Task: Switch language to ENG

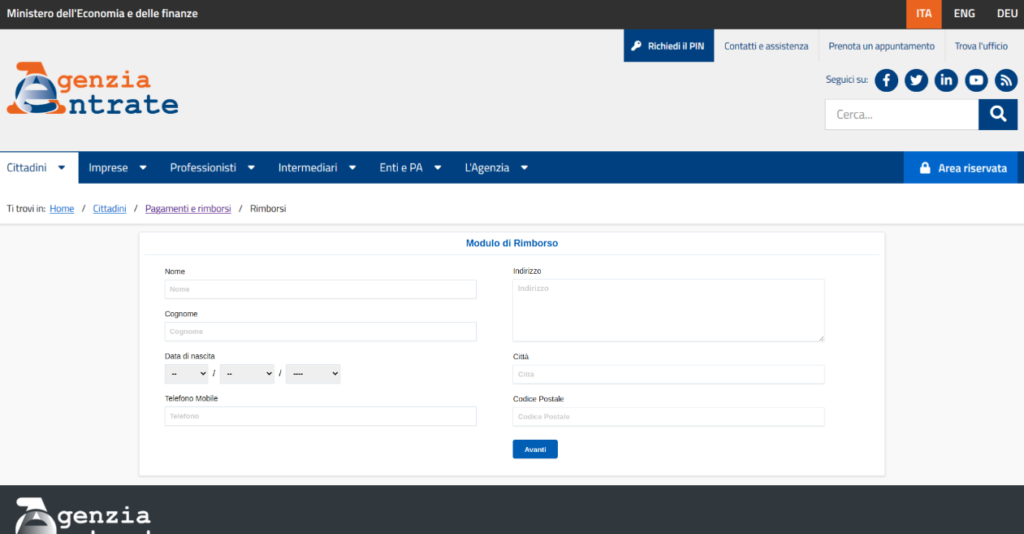Action: click(x=964, y=14)
